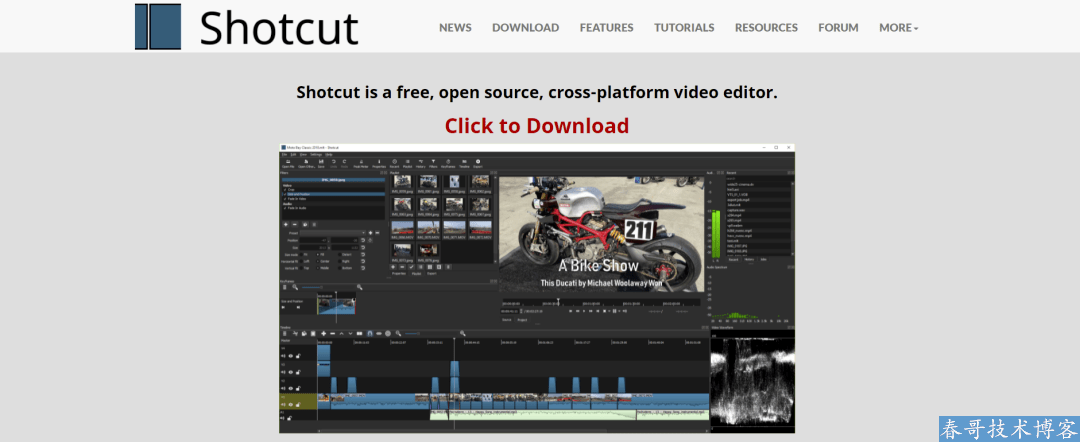Toggle the Crop filter checkbox
The height and width of the screenshot is (442, 1080).
coord(285,190)
